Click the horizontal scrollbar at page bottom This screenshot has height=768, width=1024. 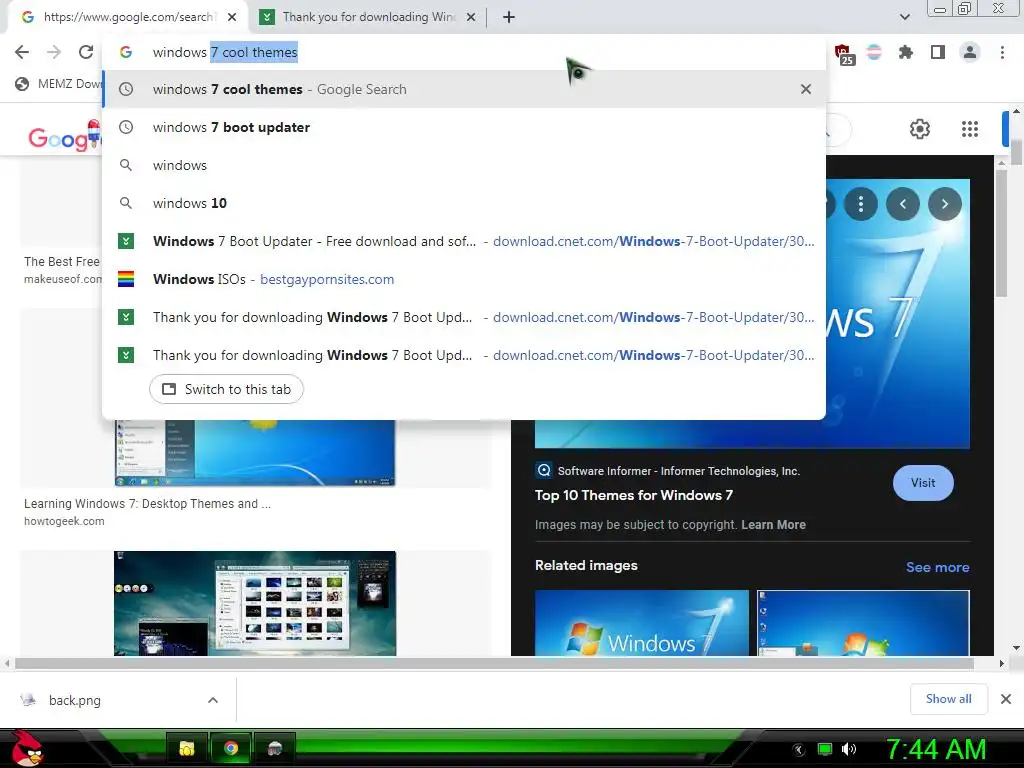point(494,664)
